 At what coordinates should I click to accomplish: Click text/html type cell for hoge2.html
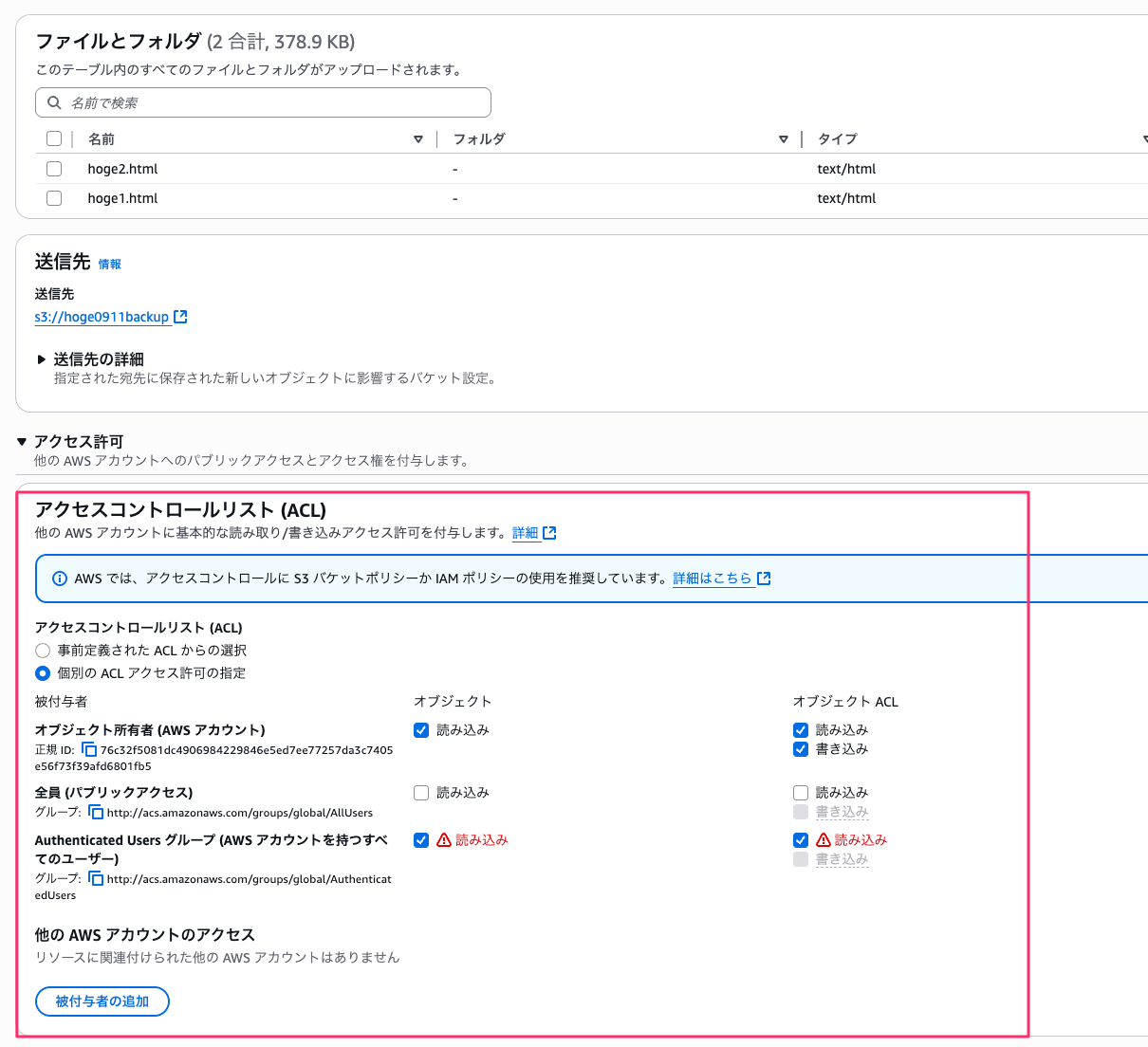click(x=846, y=169)
